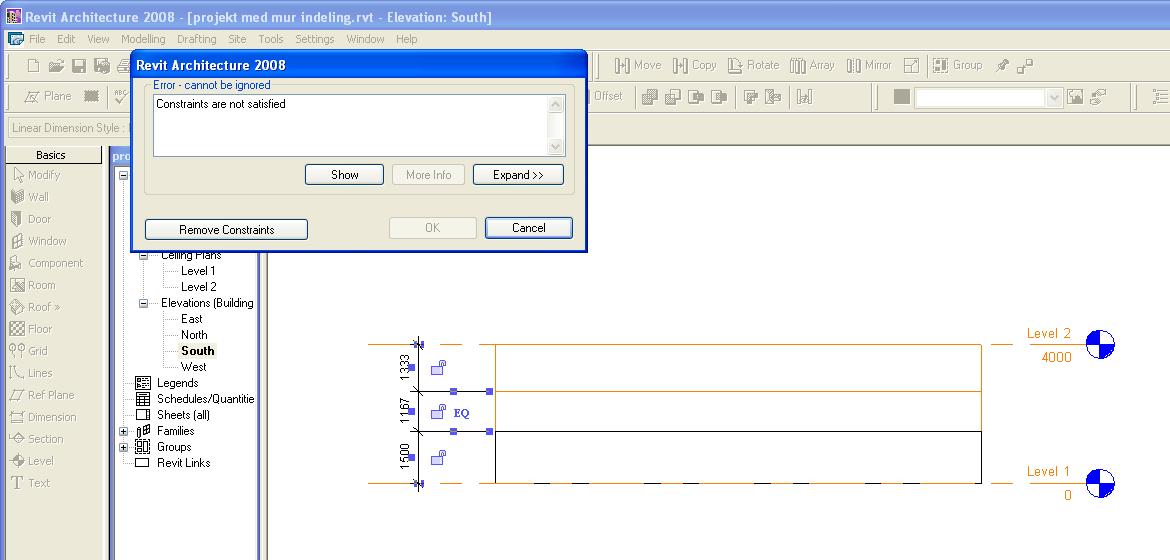Open the Settings menu
Viewport: 1170px width, 560px height.
tap(315, 39)
